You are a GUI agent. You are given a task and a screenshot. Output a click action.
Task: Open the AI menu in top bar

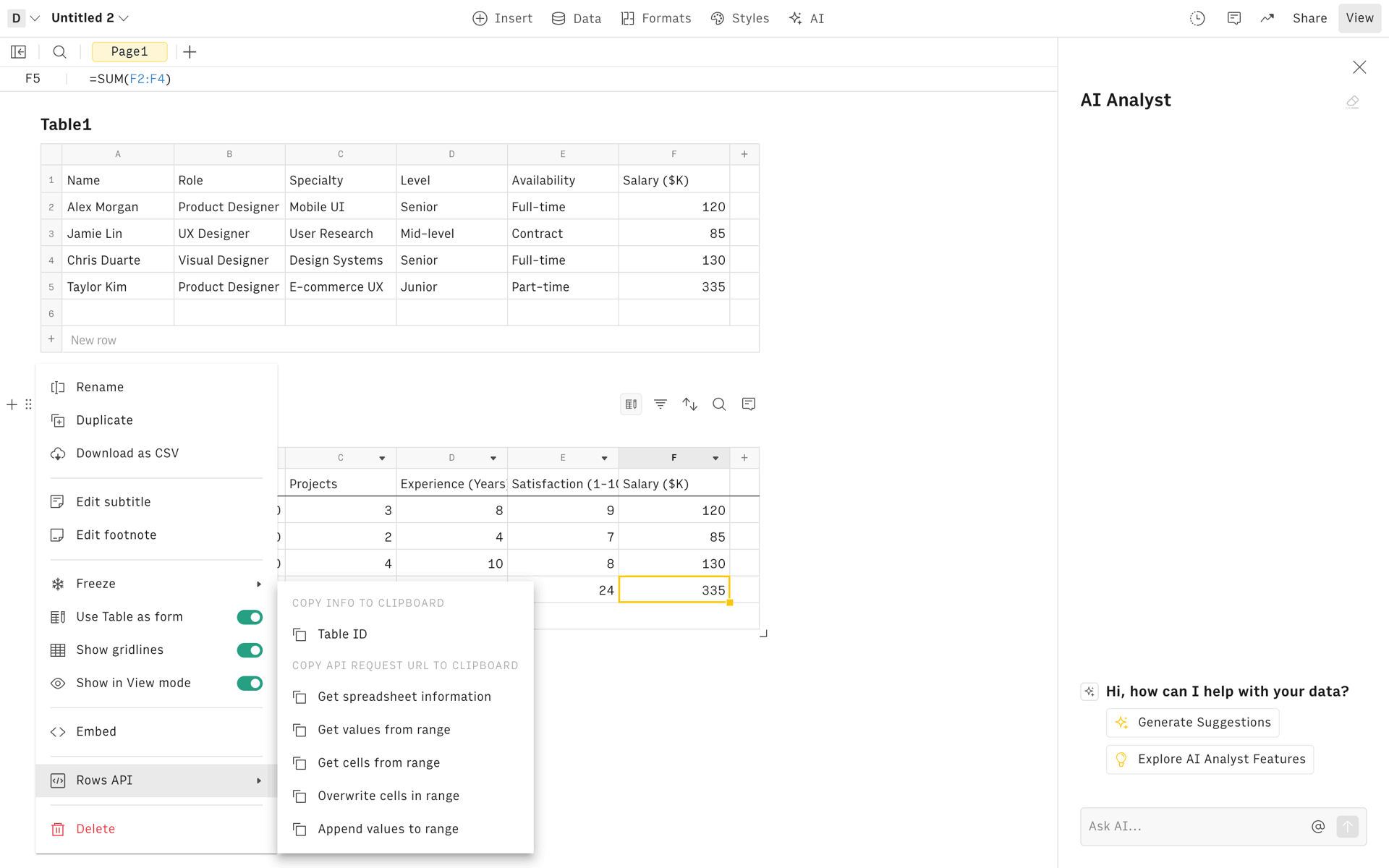click(x=807, y=19)
